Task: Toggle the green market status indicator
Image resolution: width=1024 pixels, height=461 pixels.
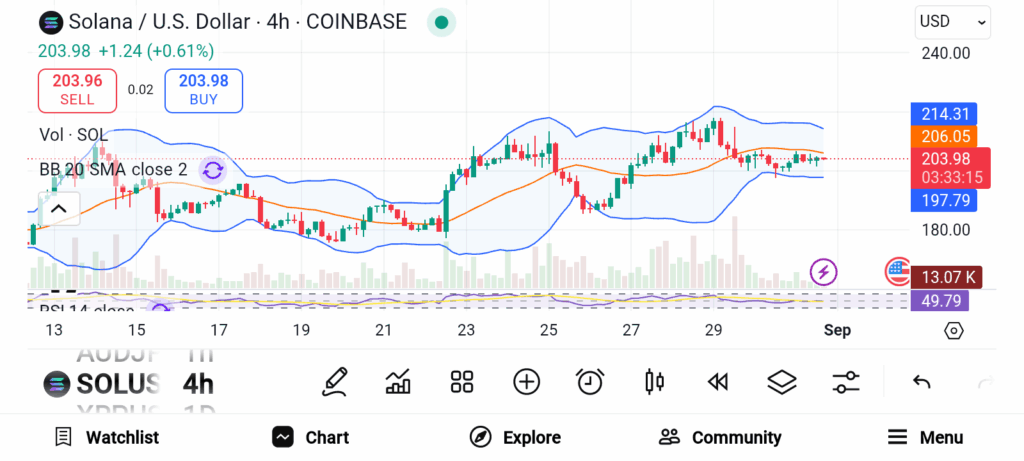Action: pos(441,22)
